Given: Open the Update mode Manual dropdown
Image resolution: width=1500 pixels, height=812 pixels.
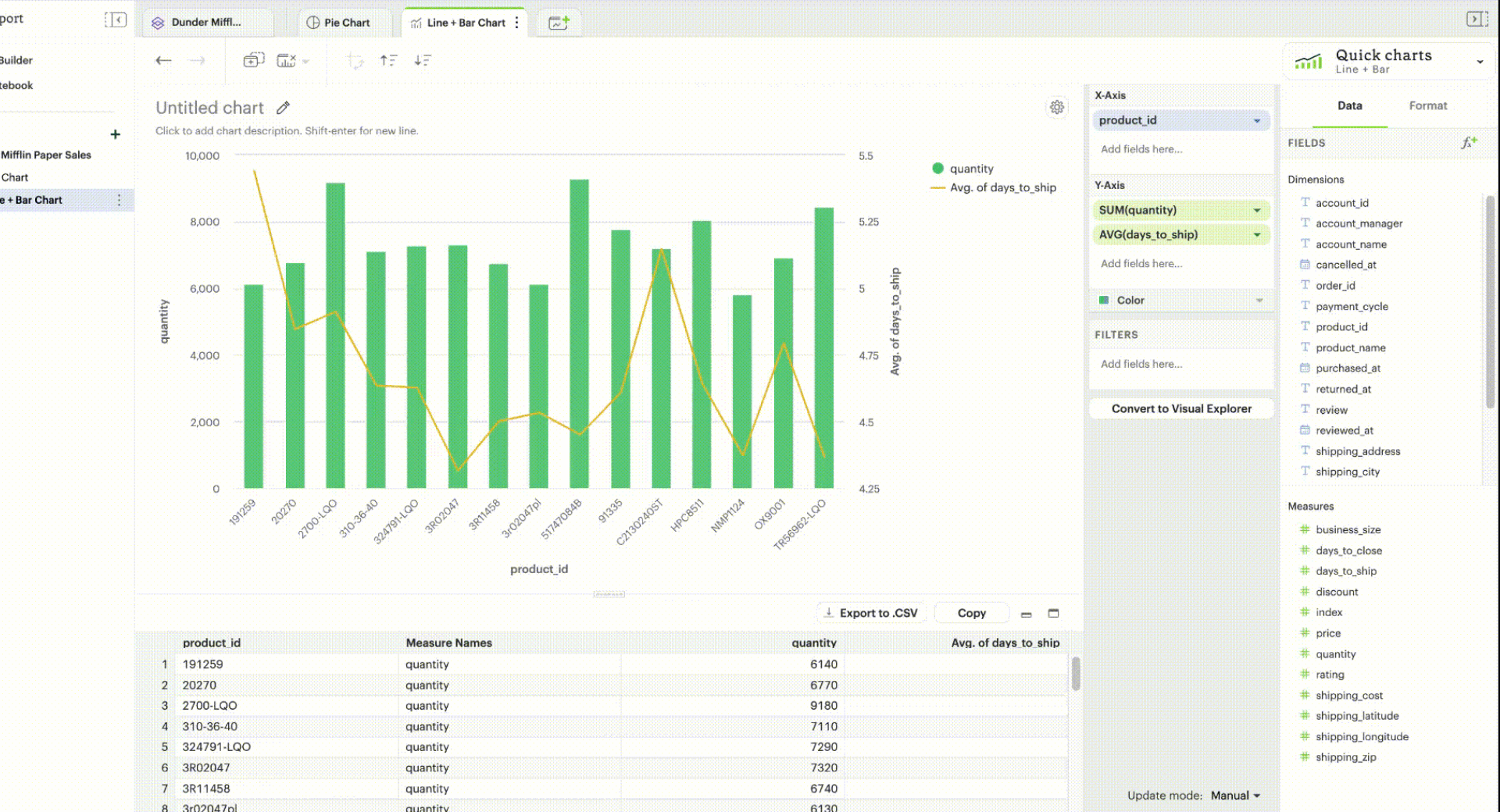Looking at the screenshot, I should (x=1235, y=796).
